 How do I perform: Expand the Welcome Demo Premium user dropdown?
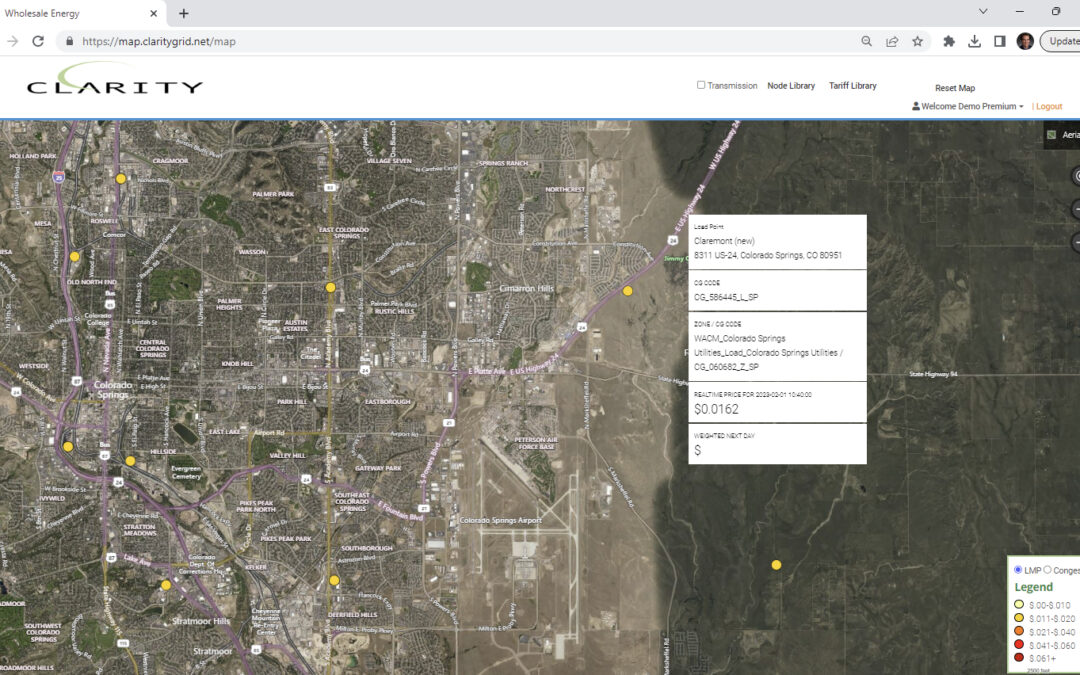[x=968, y=106]
